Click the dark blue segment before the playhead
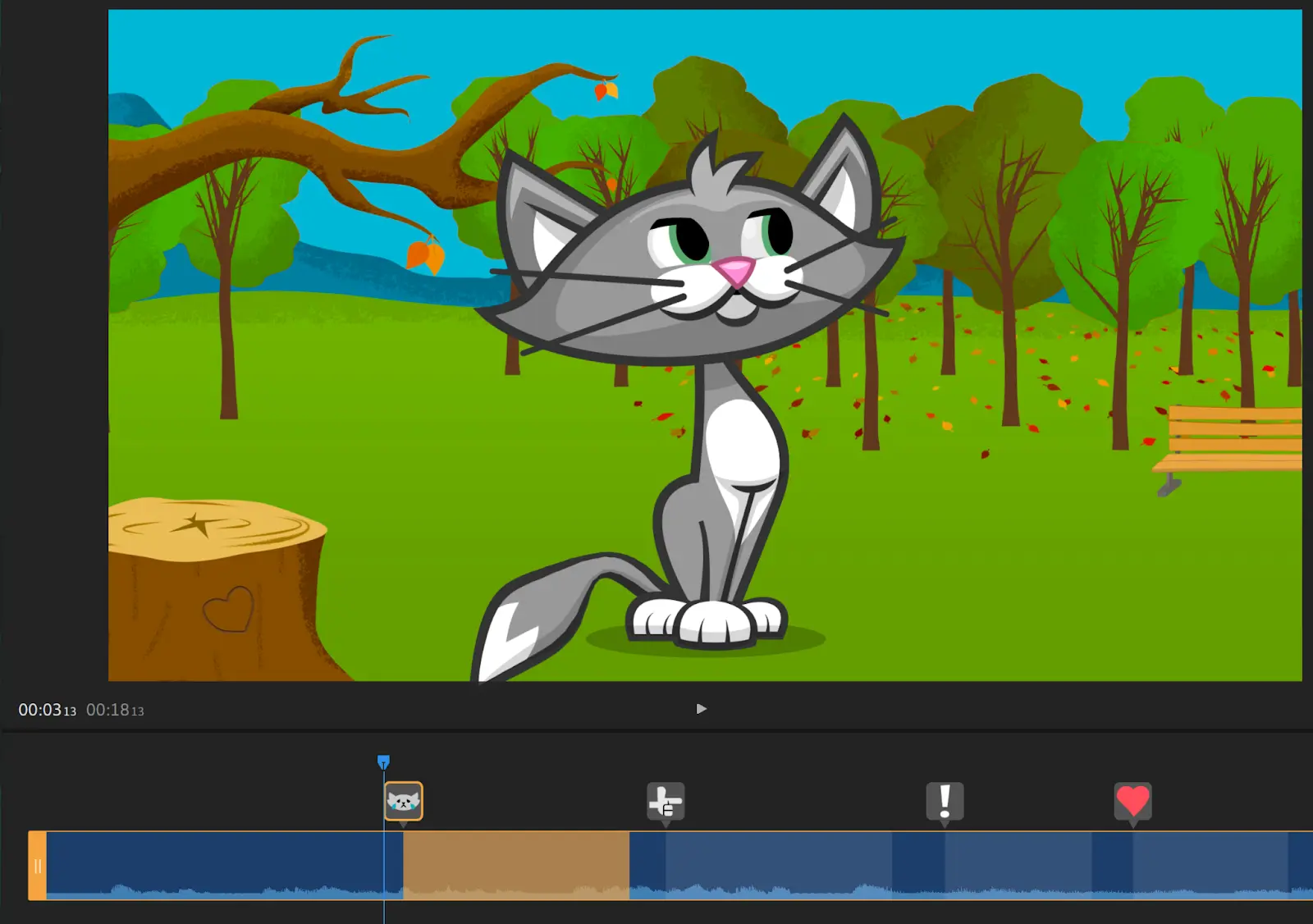 [213, 864]
